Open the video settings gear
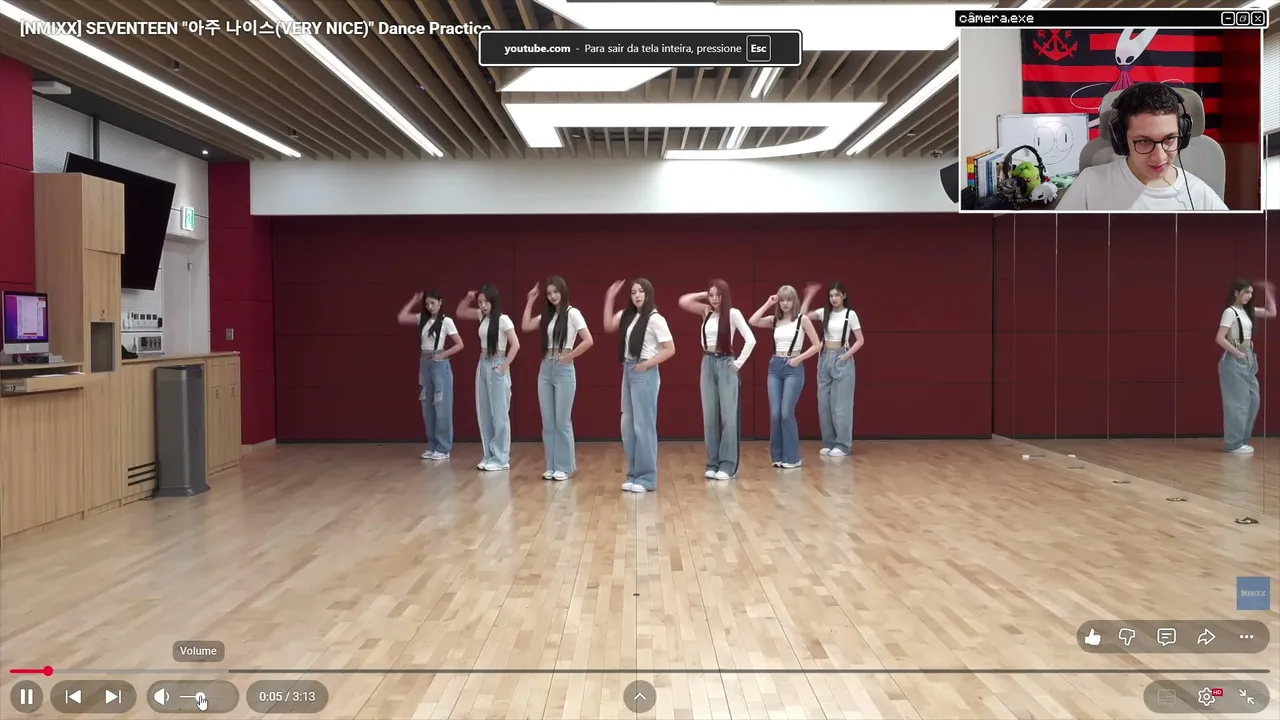 [x=1207, y=697]
